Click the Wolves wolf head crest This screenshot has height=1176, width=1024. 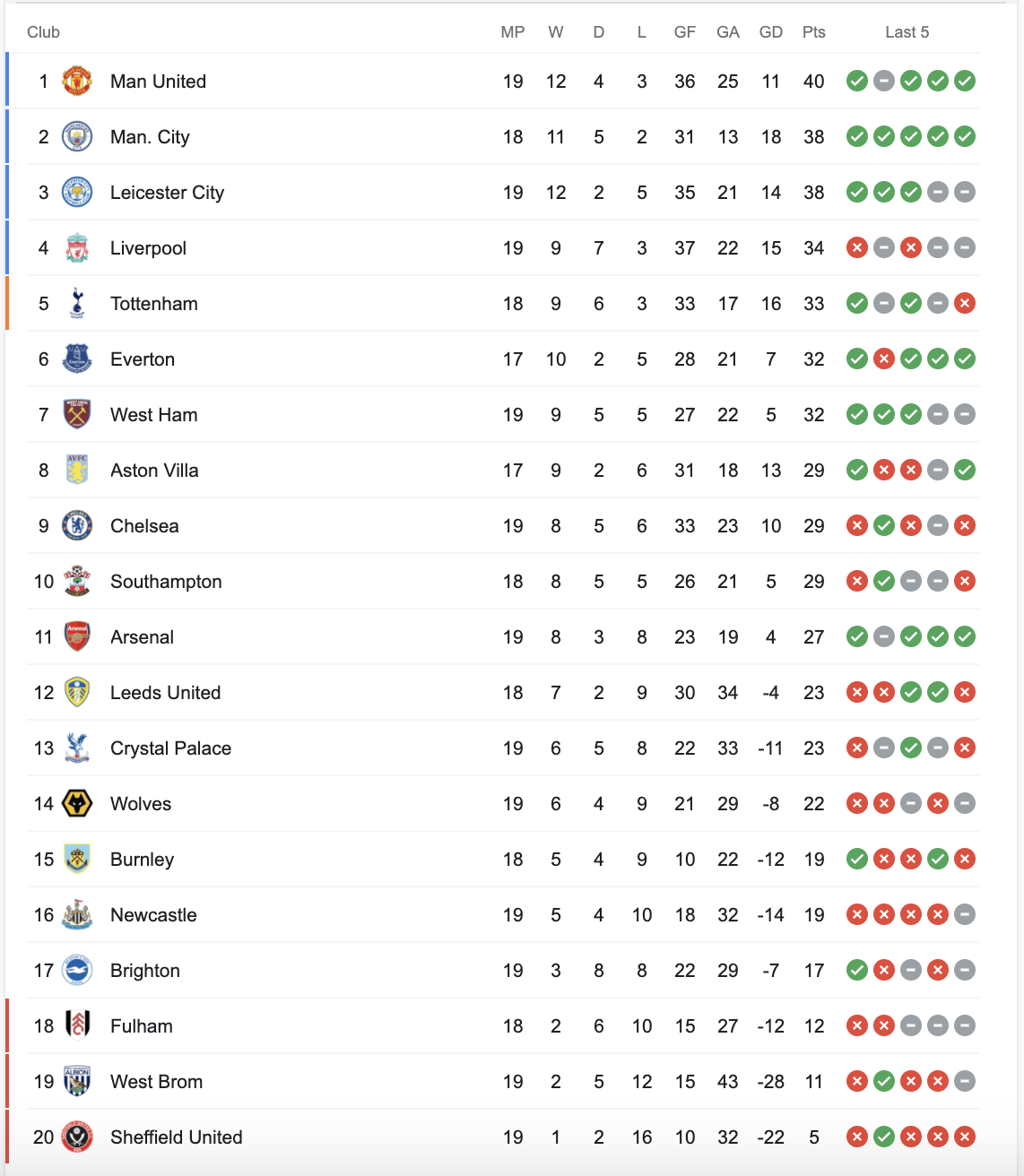[x=77, y=803]
